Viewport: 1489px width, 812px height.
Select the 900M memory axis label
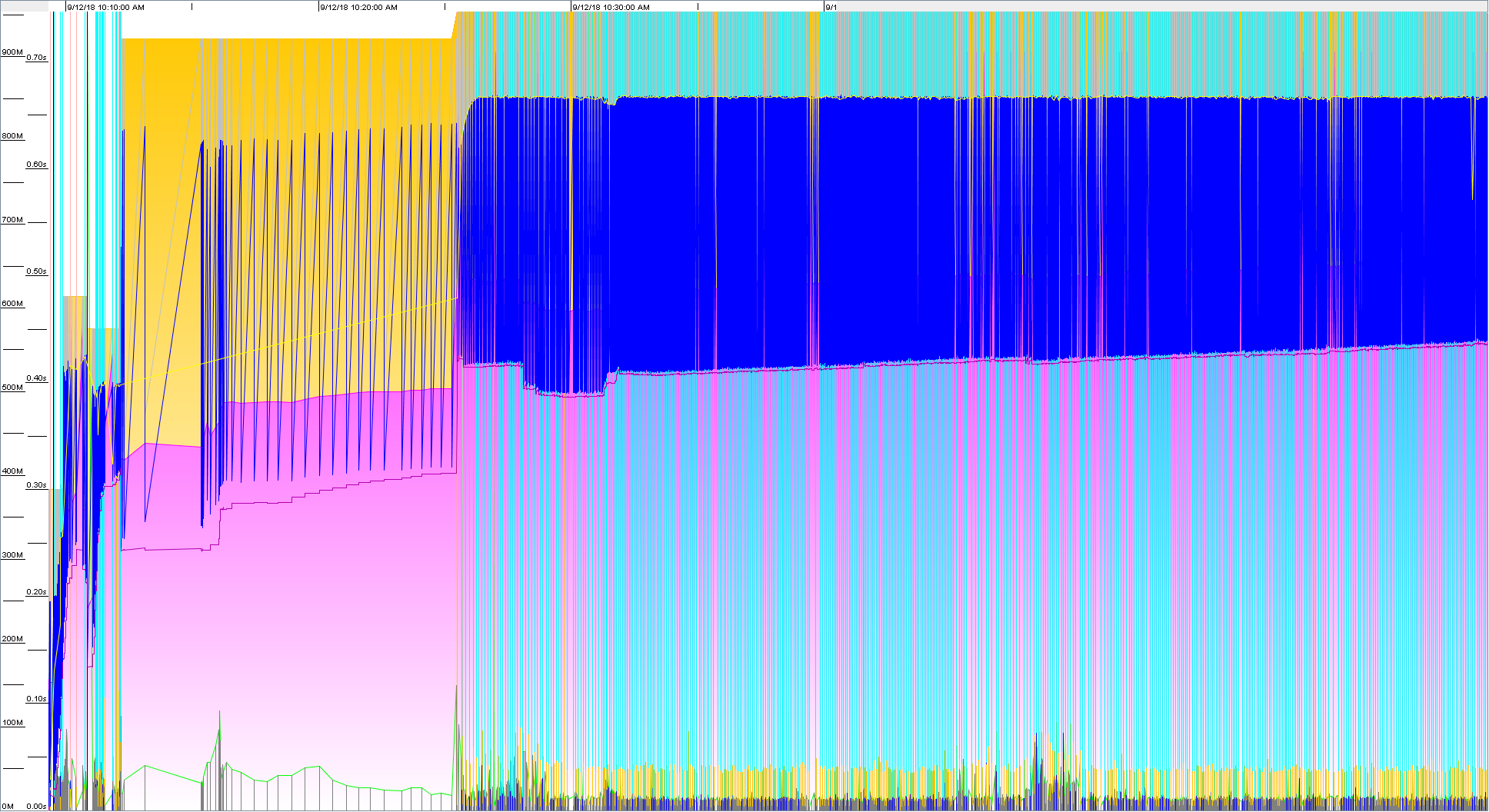12,52
